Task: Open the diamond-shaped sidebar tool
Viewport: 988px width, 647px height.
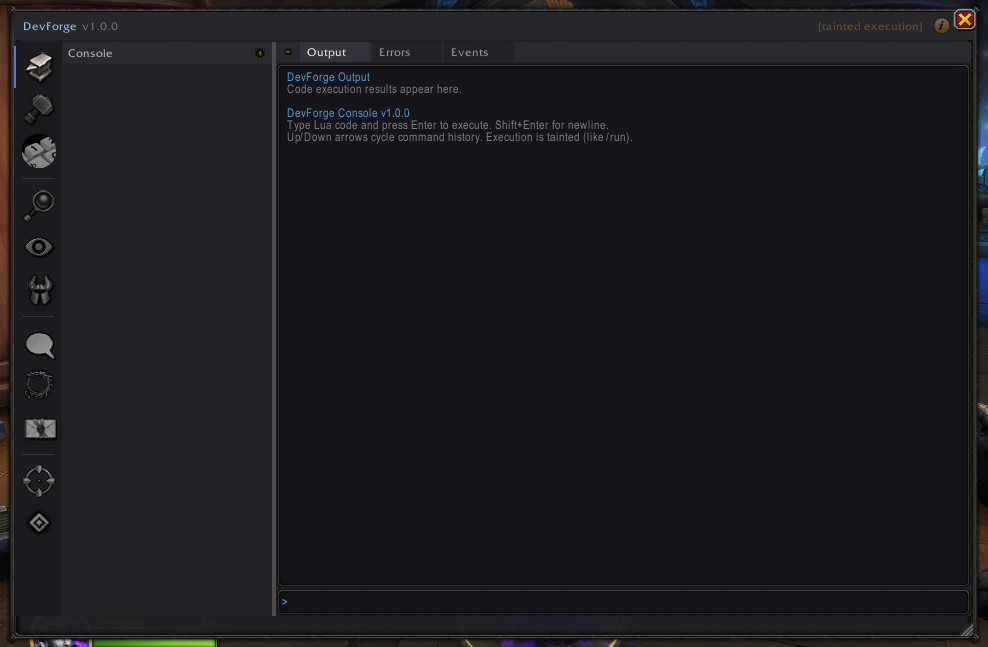Action: [x=38, y=522]
